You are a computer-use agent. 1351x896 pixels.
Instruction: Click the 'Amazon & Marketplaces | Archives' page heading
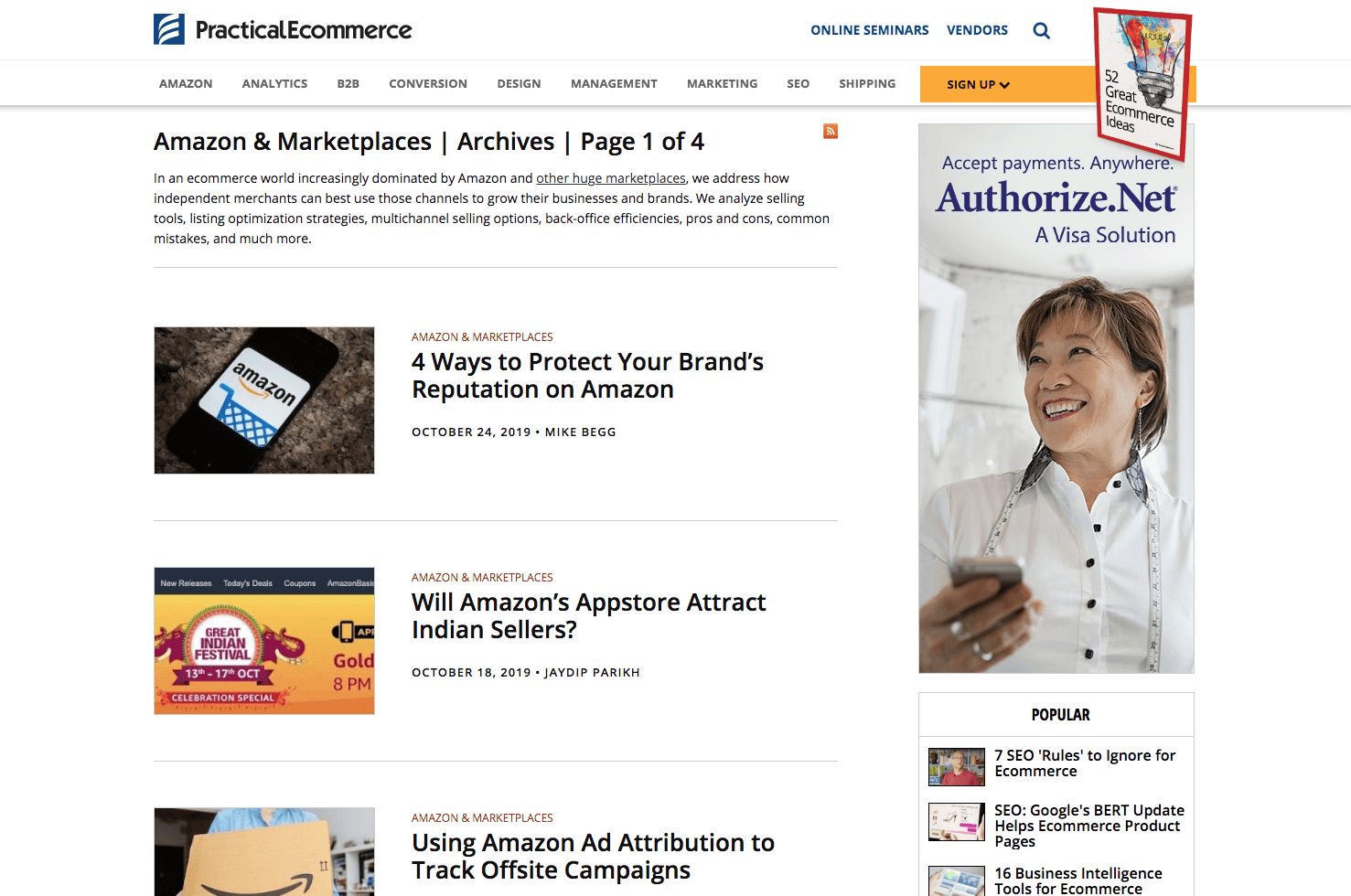click(x=429, y=142)
